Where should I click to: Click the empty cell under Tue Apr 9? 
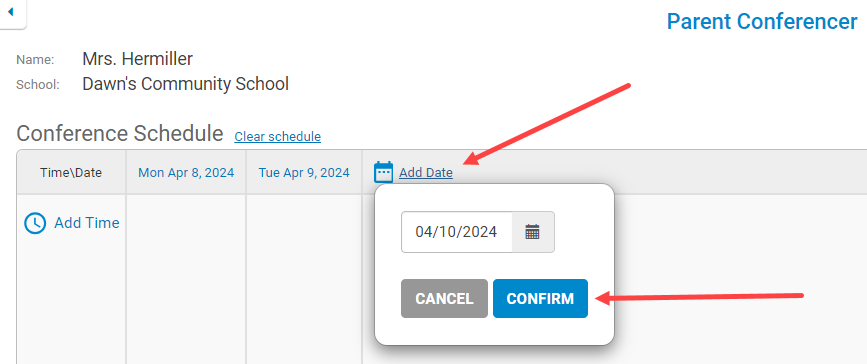[304, 279]
